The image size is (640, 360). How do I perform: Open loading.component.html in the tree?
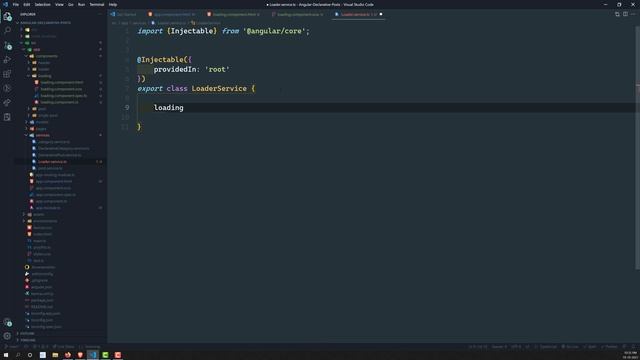click(61, 82)
